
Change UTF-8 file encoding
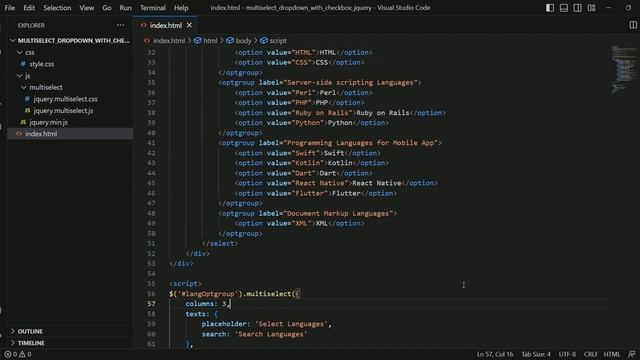click(567, 354)
